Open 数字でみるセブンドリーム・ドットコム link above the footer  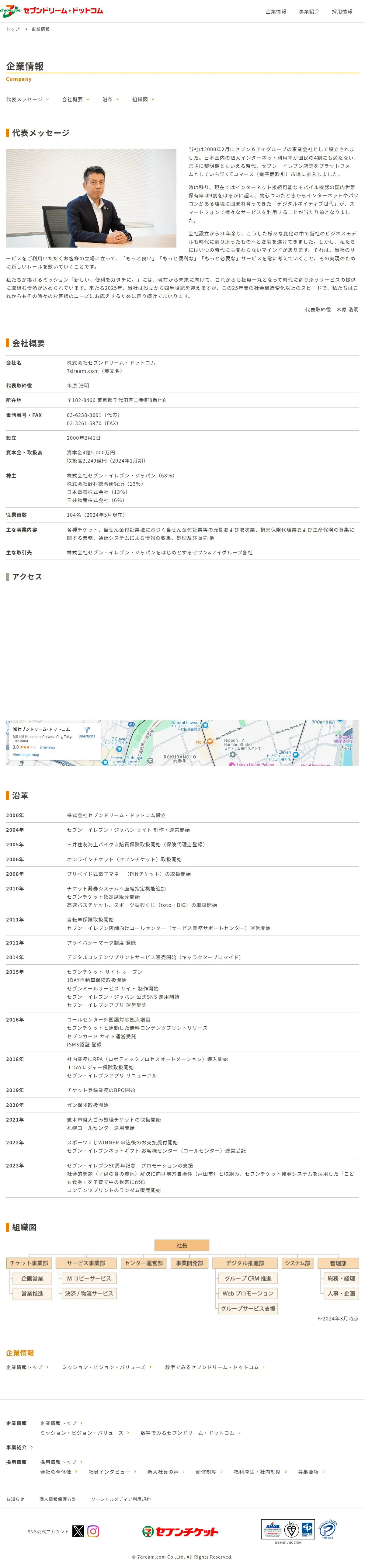[215, 1367]
